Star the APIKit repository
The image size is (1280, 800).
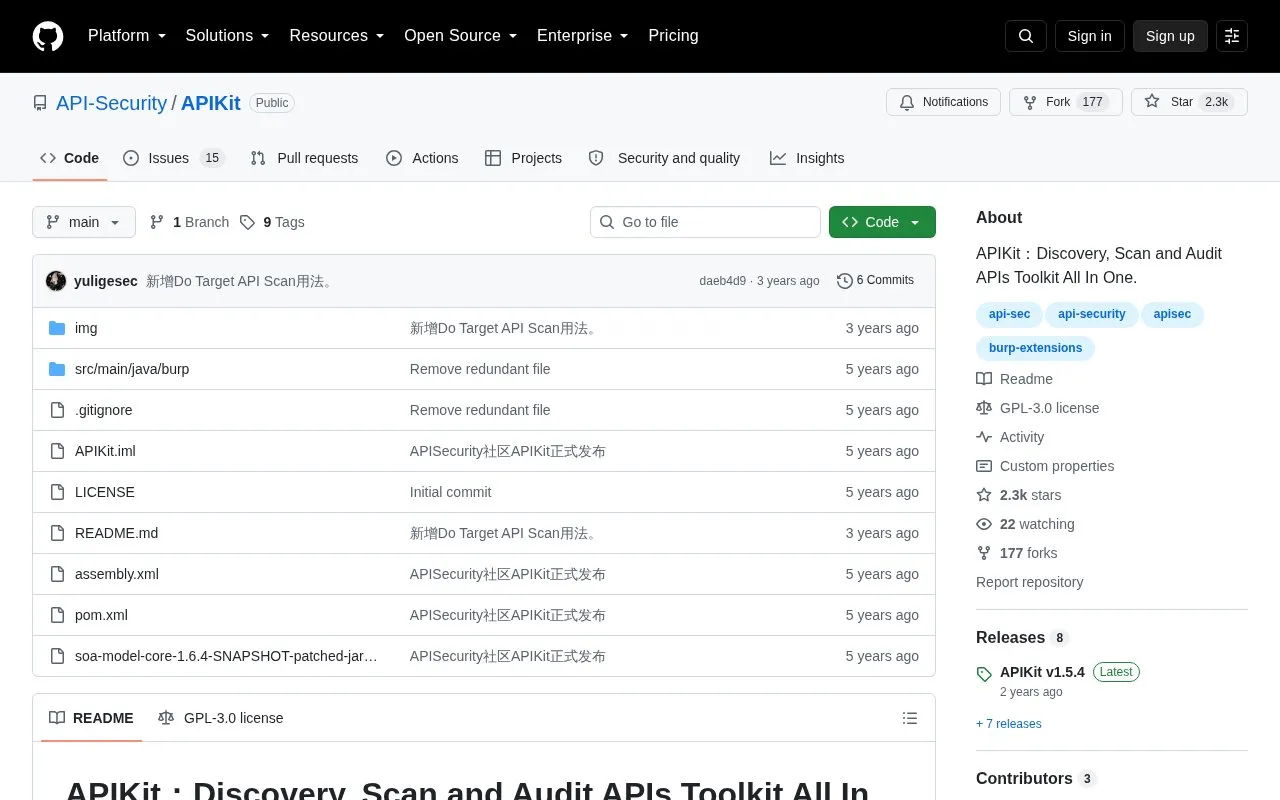click(x=1189, y=102)
